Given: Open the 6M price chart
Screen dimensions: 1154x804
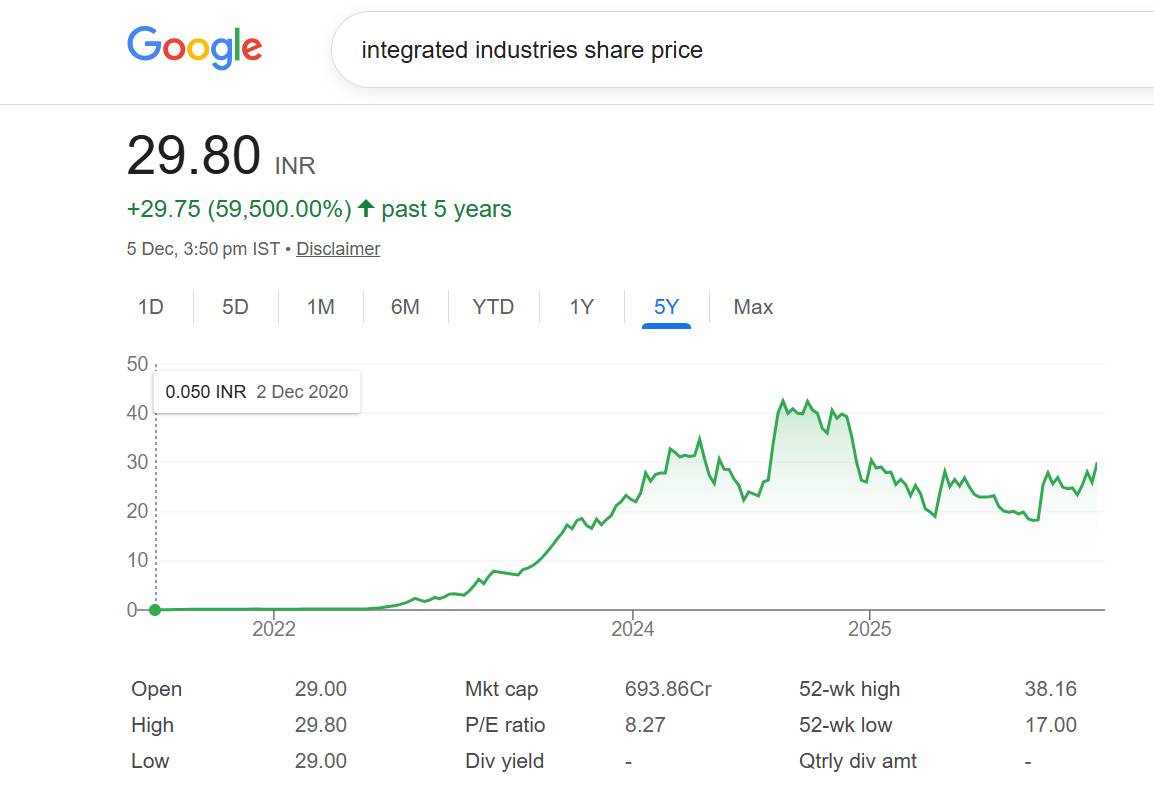Looking at the screenshot, I should (x=405, y=307).
